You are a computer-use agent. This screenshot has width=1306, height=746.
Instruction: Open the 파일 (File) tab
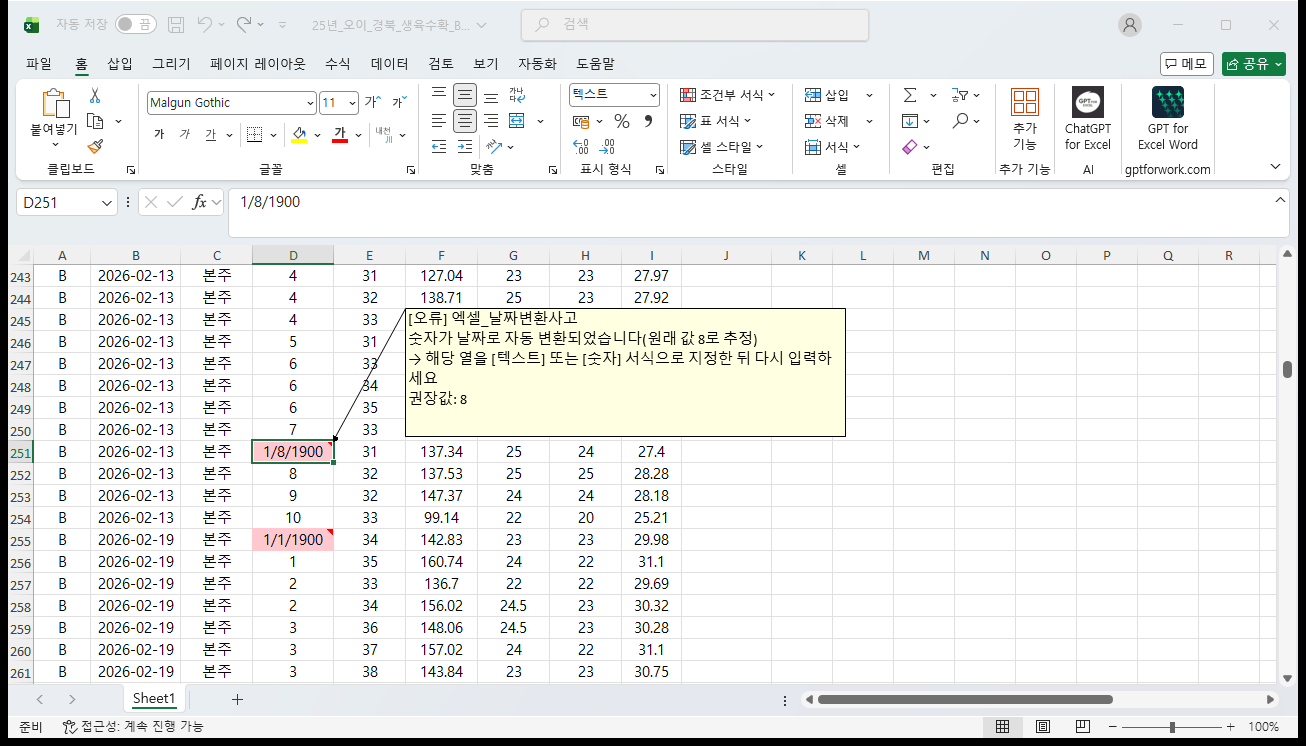[39, 63]
